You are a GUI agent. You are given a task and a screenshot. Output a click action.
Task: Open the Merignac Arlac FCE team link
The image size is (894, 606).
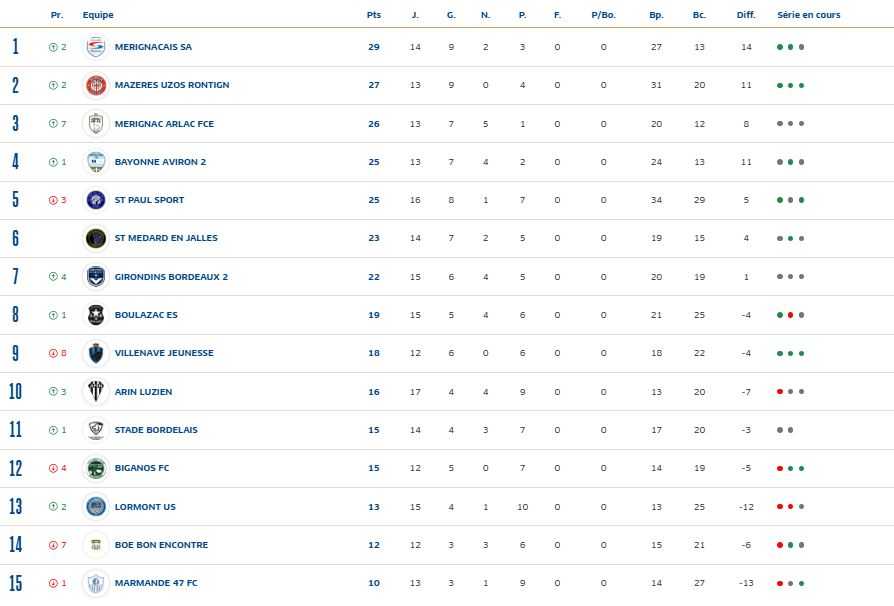click(x=164, y=124)
